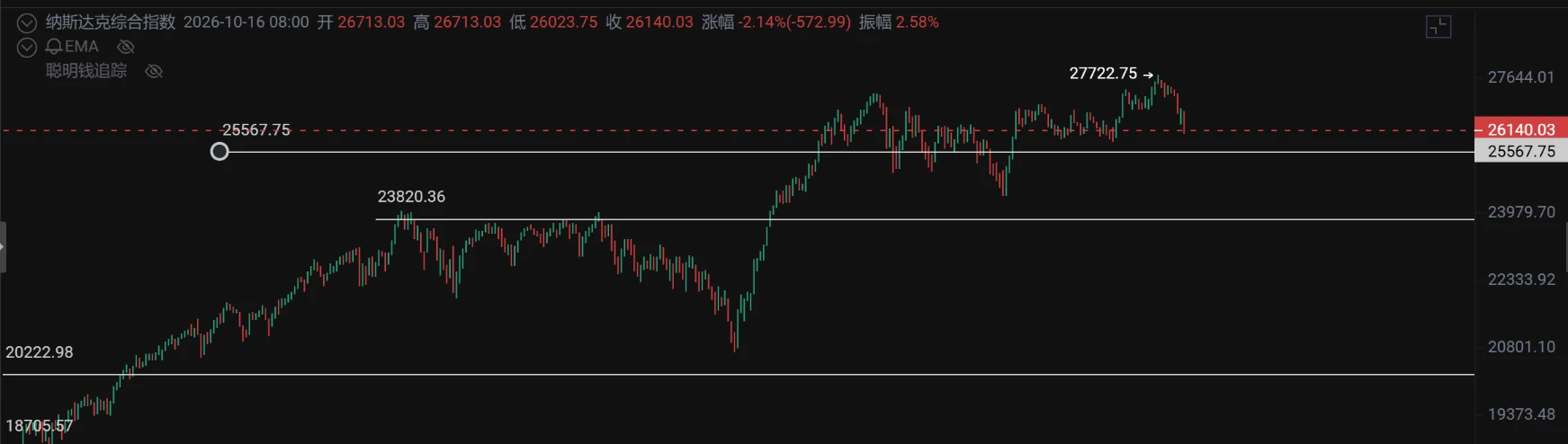Click the 聪明钱追踪 indicator label
This screenshot has height=444, width=1568.
(86, 71)
